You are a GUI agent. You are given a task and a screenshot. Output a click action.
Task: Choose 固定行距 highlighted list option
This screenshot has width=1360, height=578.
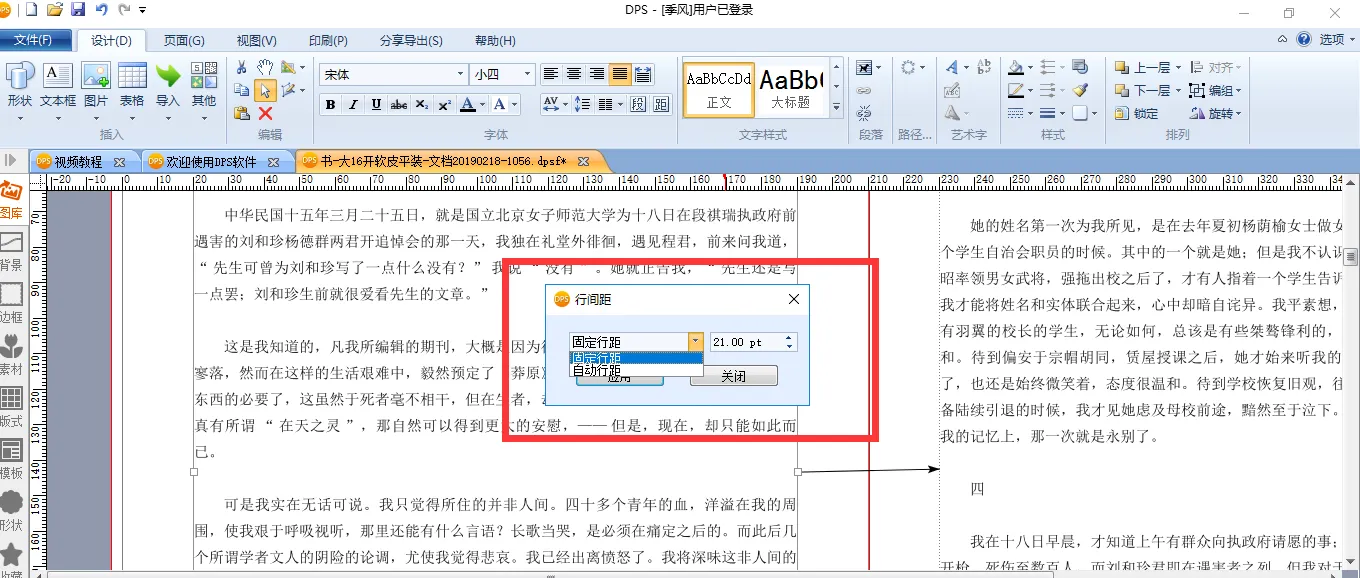(636, 357)
